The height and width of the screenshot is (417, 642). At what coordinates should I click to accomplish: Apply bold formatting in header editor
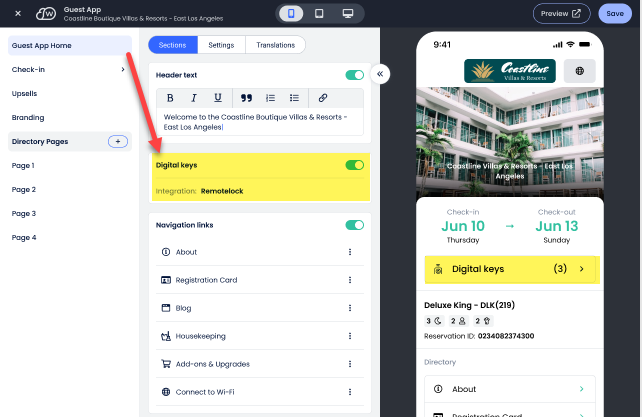click(x=170, y=98)
